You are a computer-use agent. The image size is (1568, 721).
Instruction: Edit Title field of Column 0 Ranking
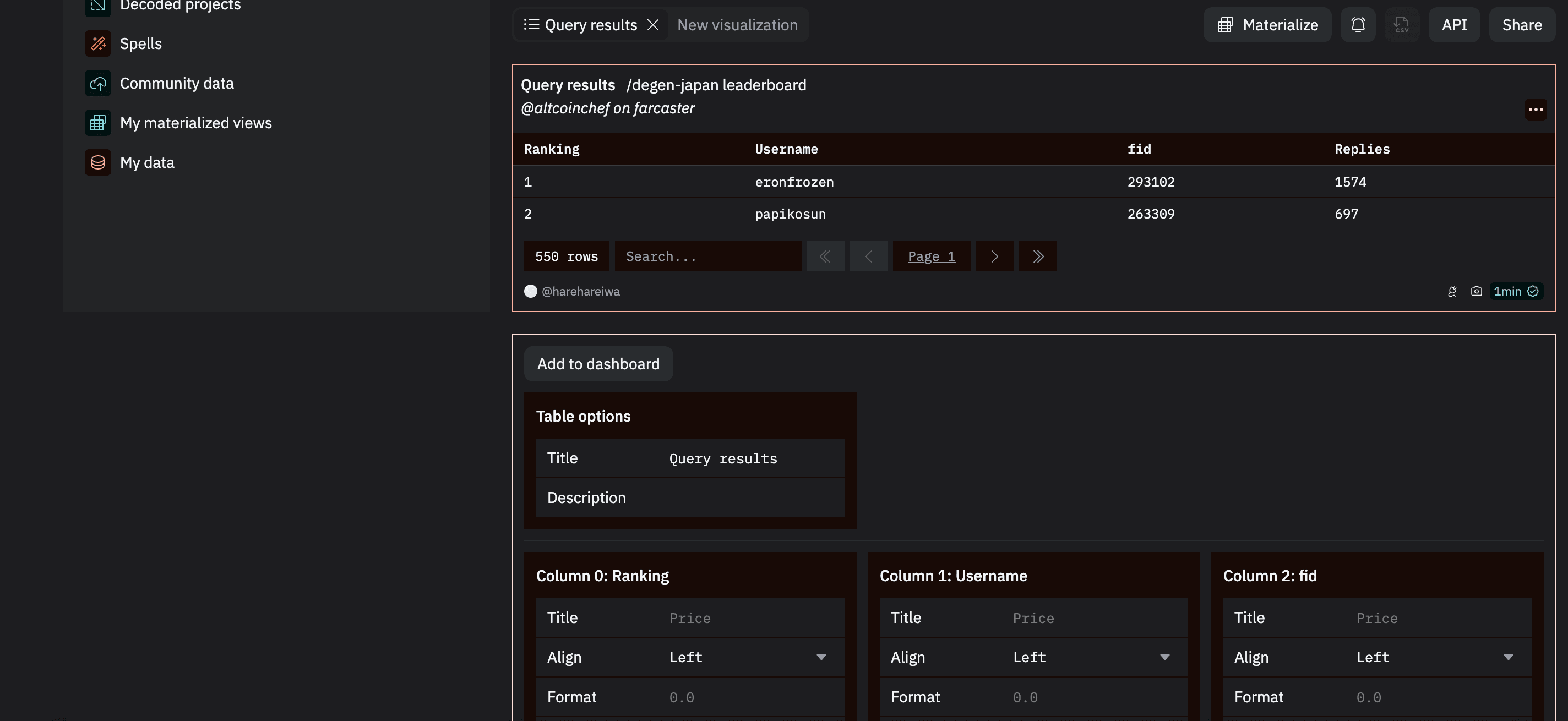[751, 618]
